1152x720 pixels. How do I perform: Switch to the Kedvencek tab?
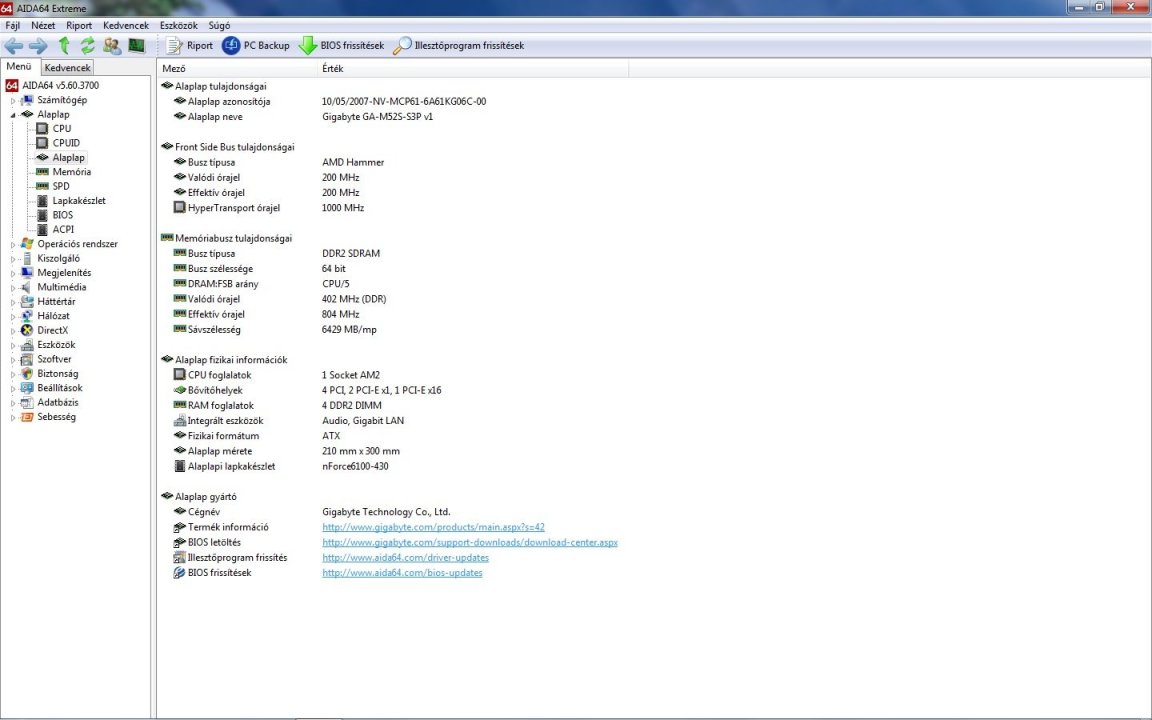coord(67,68)
